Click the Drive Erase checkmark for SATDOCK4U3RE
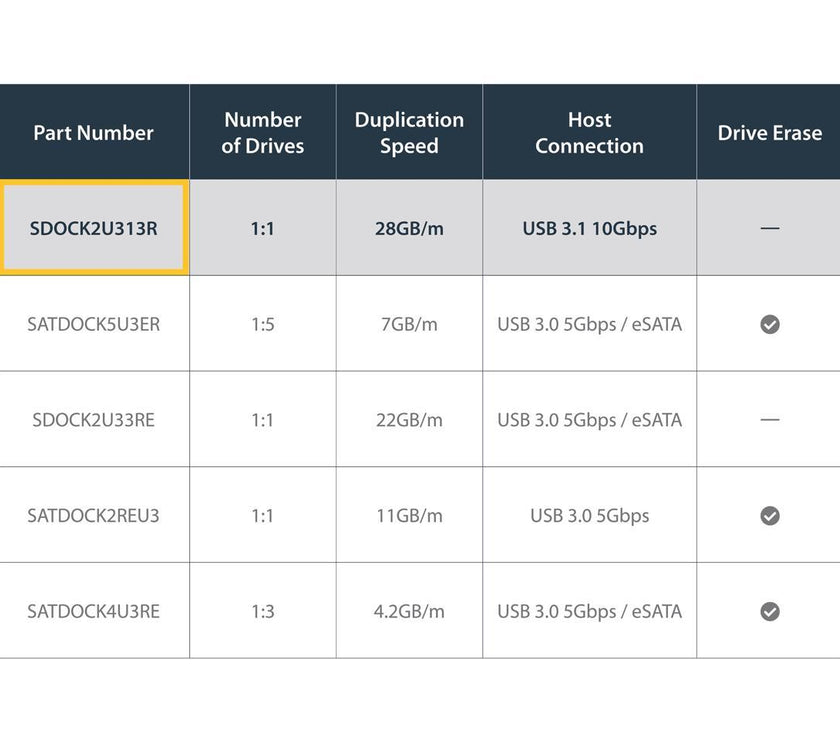This screenshot has height=740, width=840. (769, 611)
